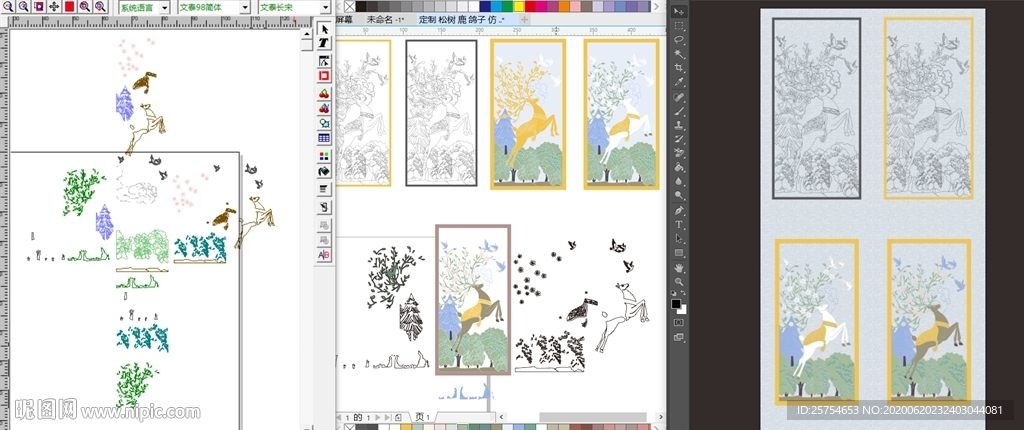Switch to the 未命名 -1 document tab

coord(385,19)
